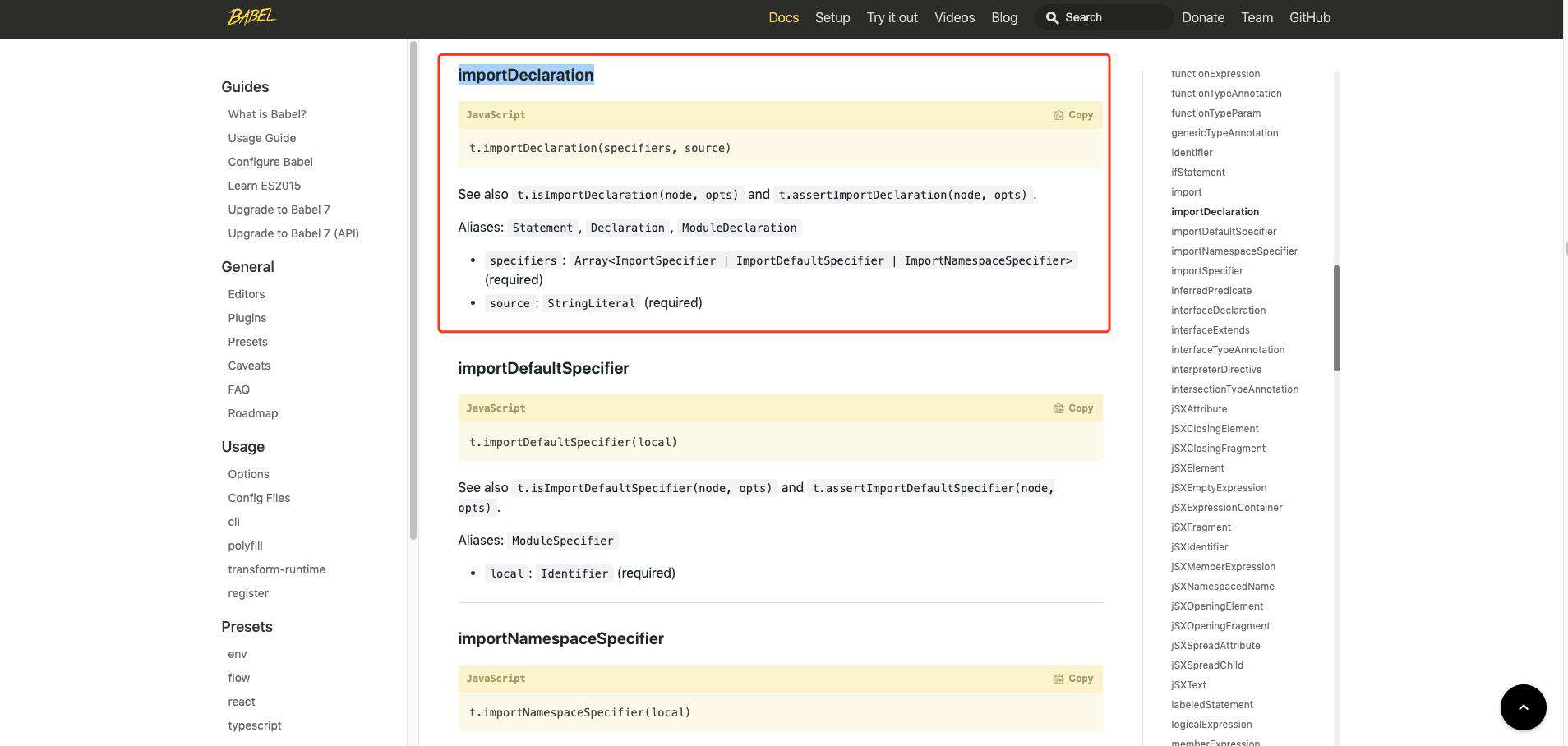
Task: Open flow preset page
Action: click(239, 678)
